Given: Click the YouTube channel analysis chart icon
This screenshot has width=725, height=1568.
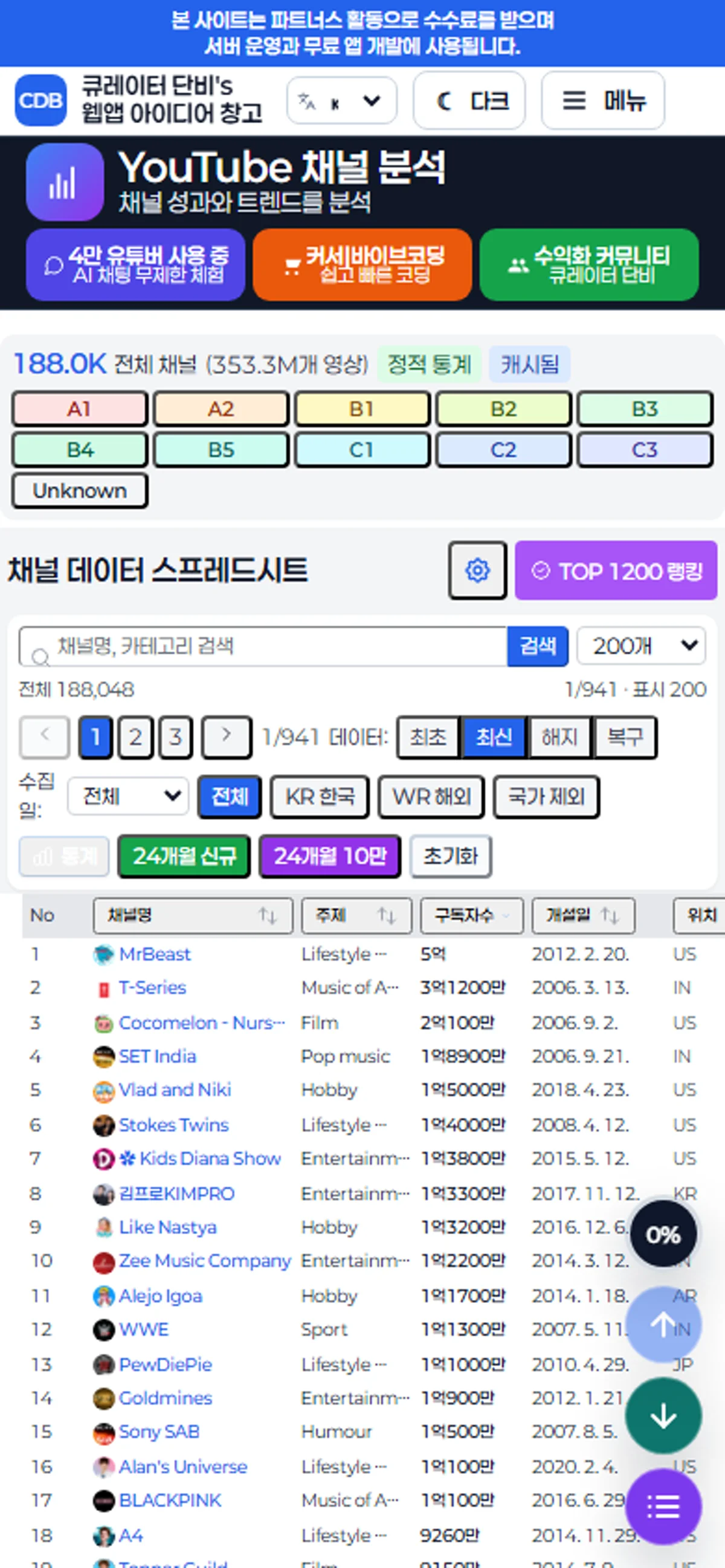Looking at the screenshot, I should pyautogui.click(x=65, y=182).
